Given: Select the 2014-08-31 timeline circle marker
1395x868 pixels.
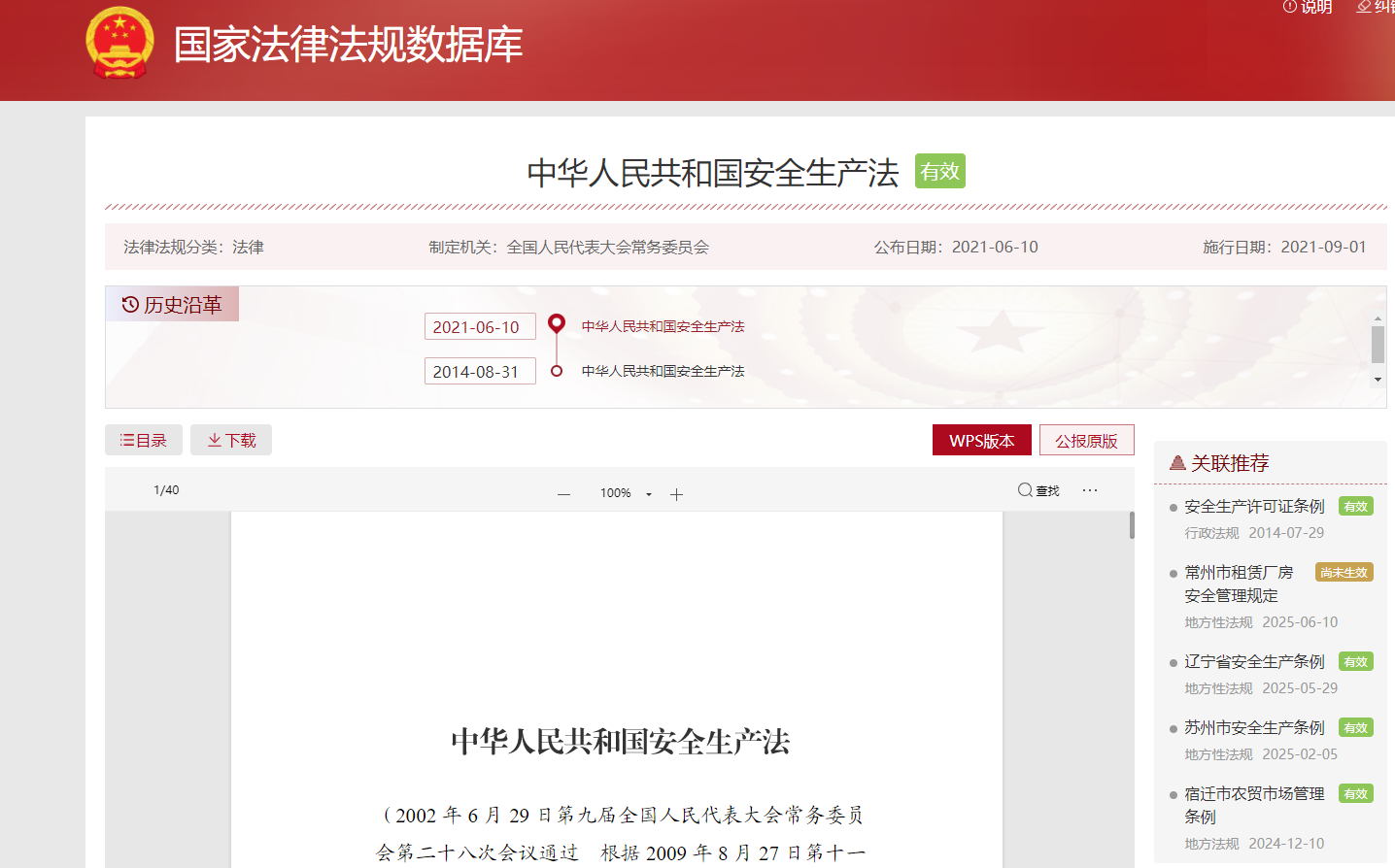Looking at the screenshot, I should pyautogui.click(x=557, y=371).
